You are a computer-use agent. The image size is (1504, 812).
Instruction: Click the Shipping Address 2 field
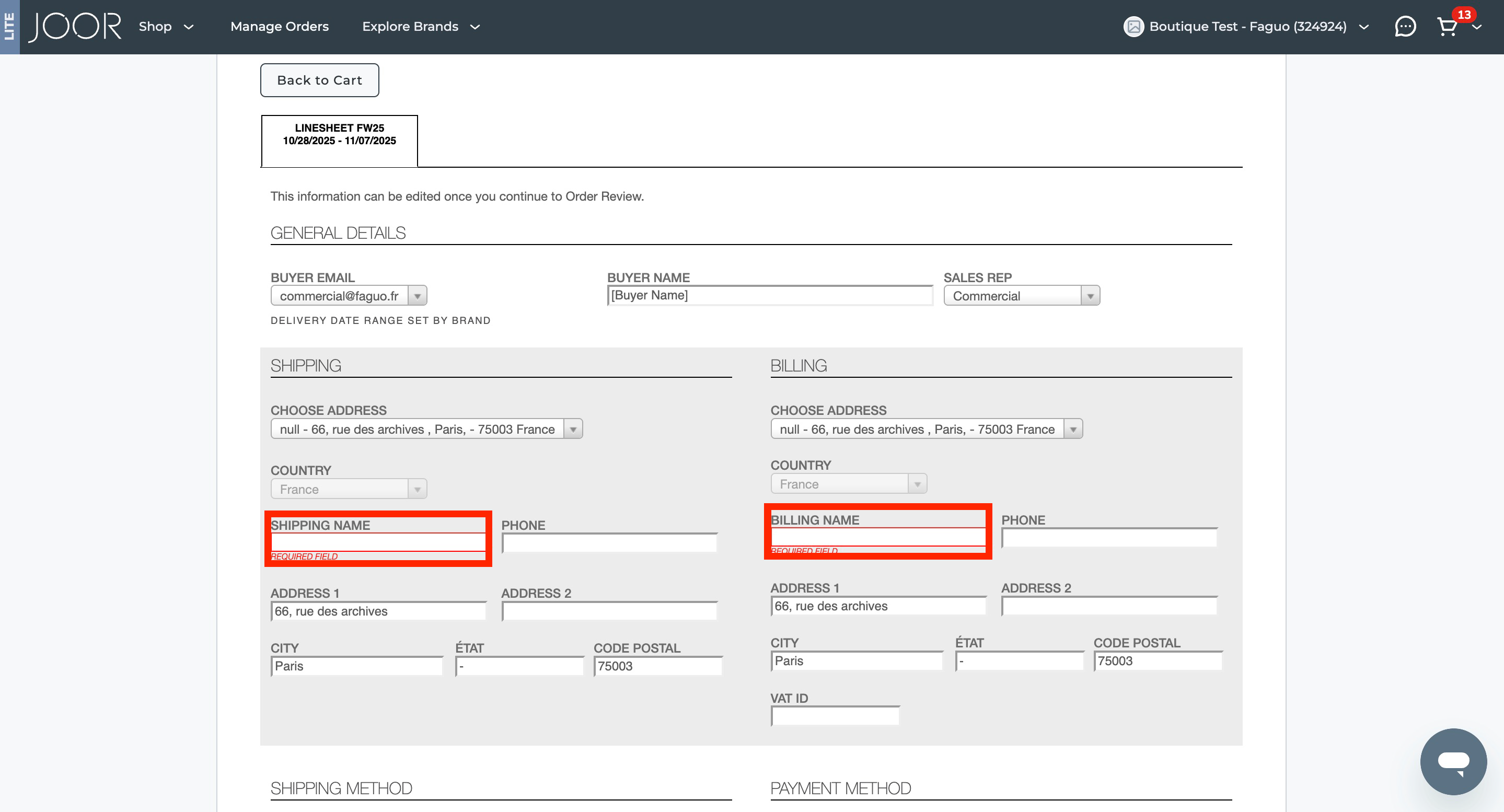[x=609, y=611]
